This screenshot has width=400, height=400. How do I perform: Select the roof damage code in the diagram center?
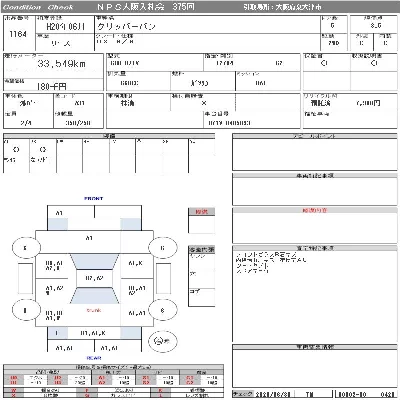[94, 278]
